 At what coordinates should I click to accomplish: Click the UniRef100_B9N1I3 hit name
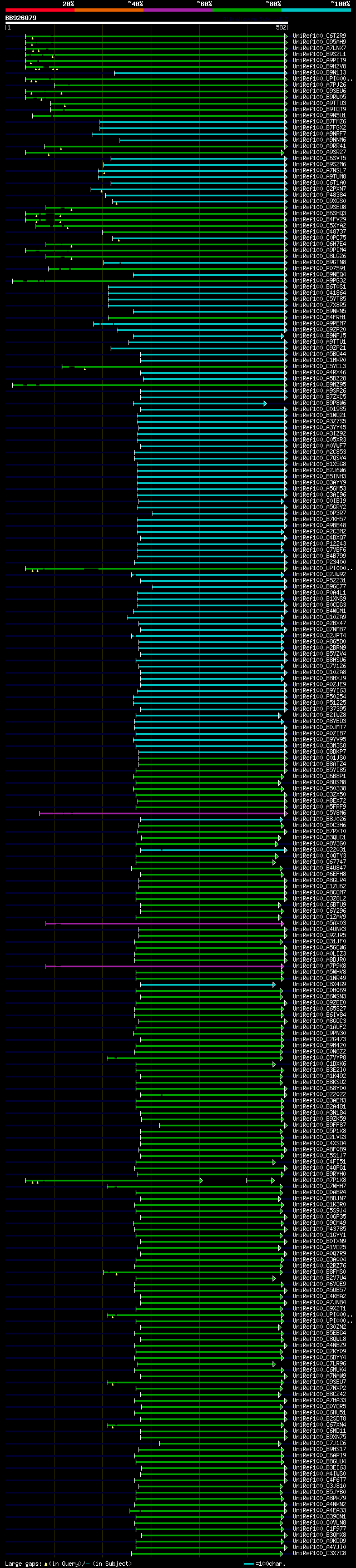point(319,72)
